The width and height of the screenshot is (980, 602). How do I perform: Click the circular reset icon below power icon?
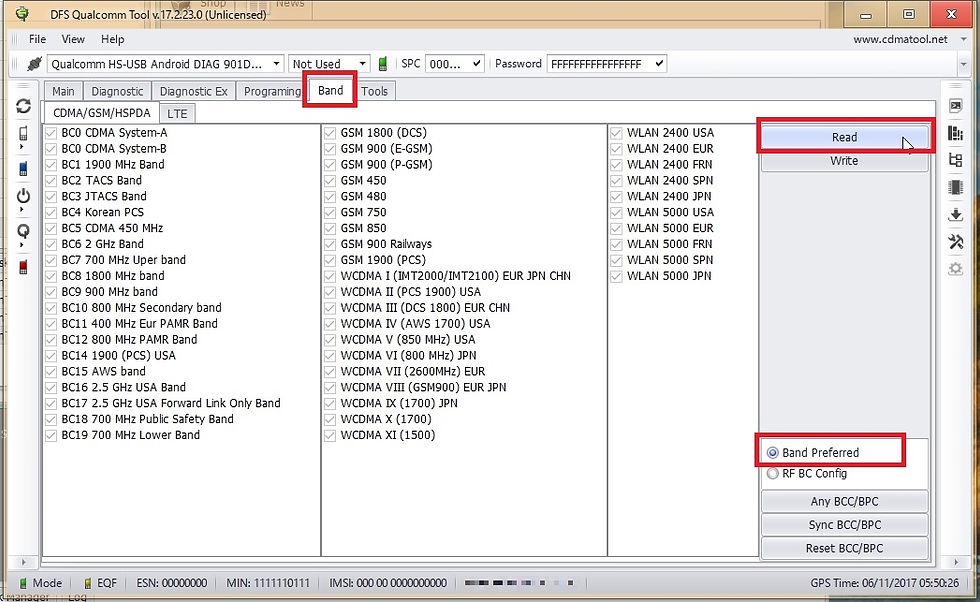pos(23,231)
